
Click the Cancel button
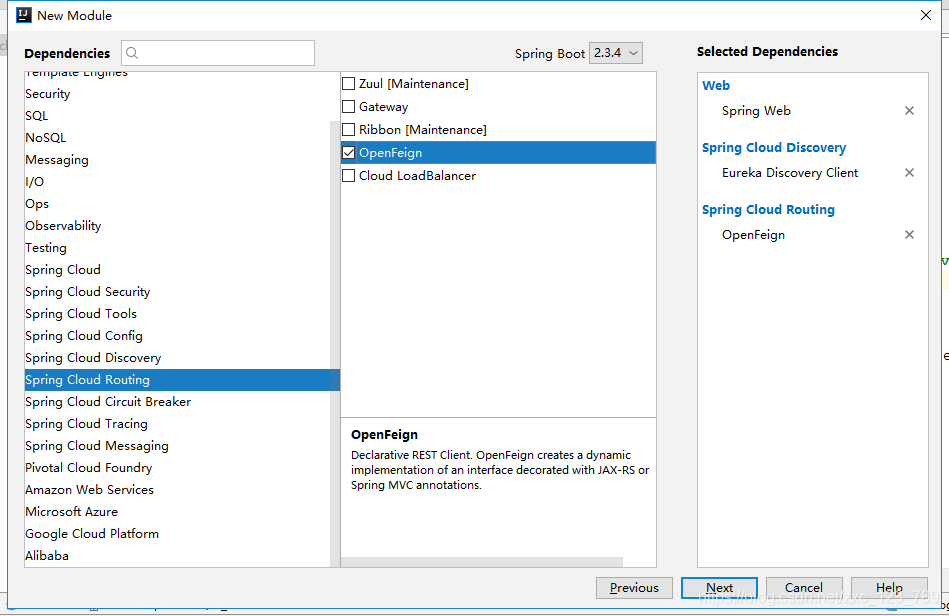[x=804, y=588]
